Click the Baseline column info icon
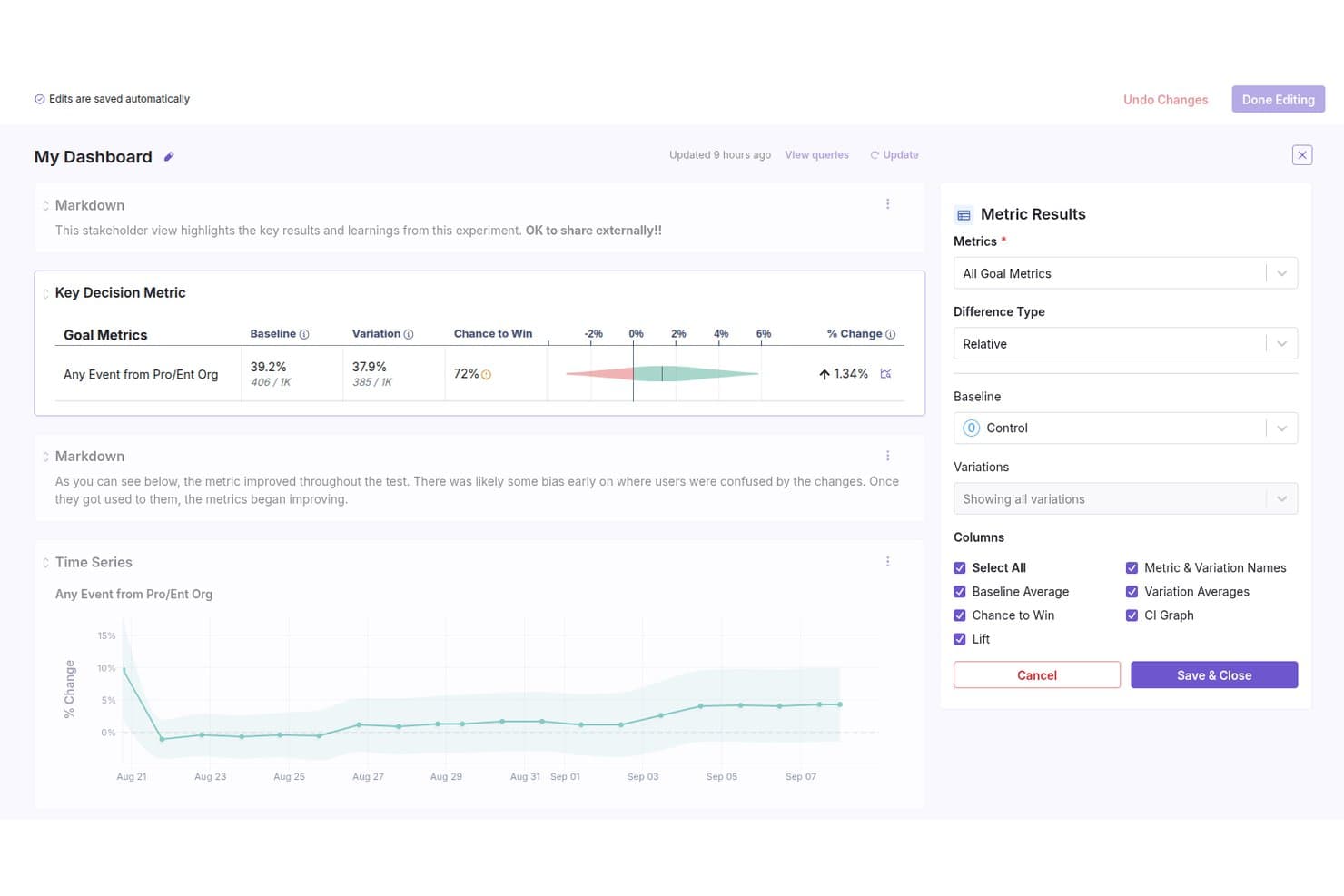The width and height of the screenshot is (1344, 896). tap(304, 334)
